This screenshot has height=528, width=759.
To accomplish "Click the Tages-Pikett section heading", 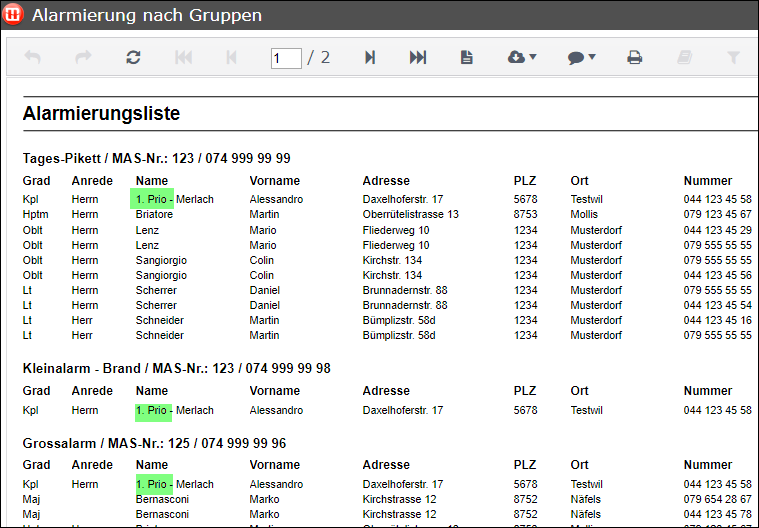I will [156, 158].
